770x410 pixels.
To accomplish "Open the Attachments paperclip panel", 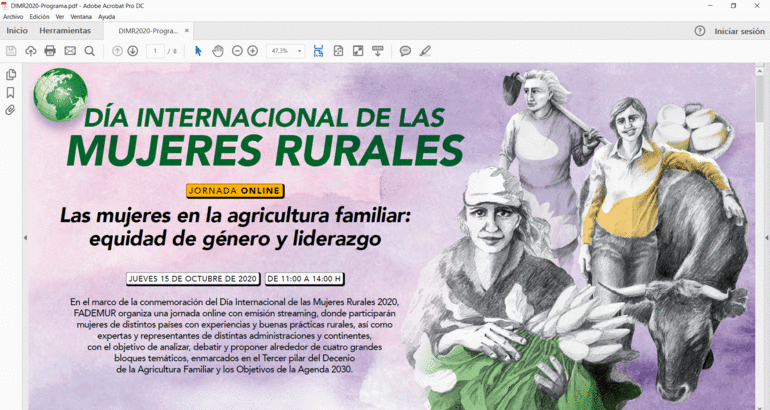I will tap(11, 110).
